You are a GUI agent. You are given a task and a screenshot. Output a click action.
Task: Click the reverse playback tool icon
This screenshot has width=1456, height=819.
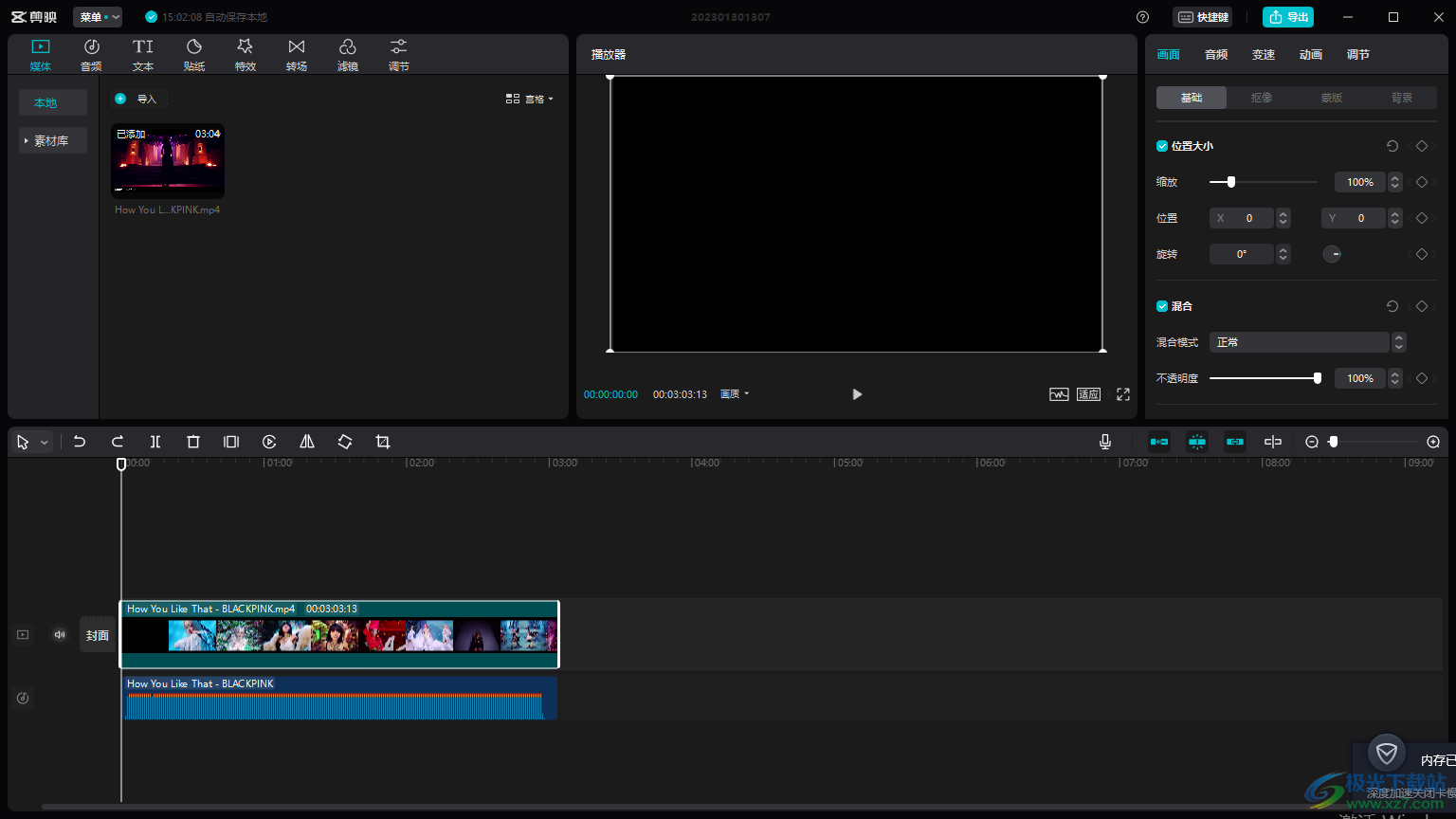pyautogui.click(x=269, y=442)
